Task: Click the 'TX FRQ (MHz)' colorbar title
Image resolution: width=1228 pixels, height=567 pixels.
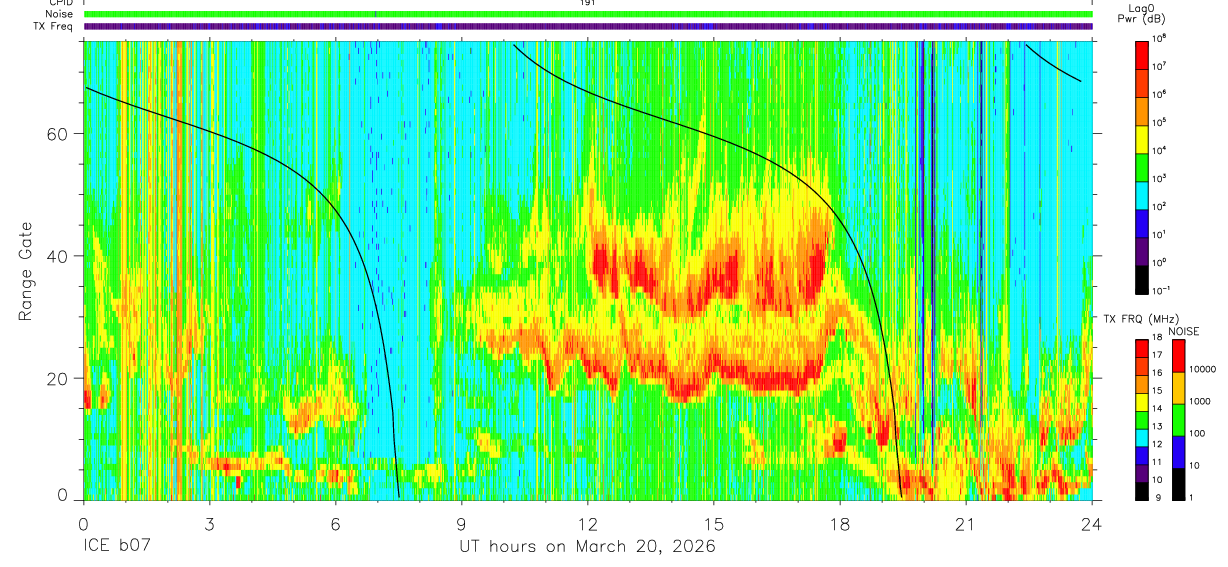Action: point(1141,319)
